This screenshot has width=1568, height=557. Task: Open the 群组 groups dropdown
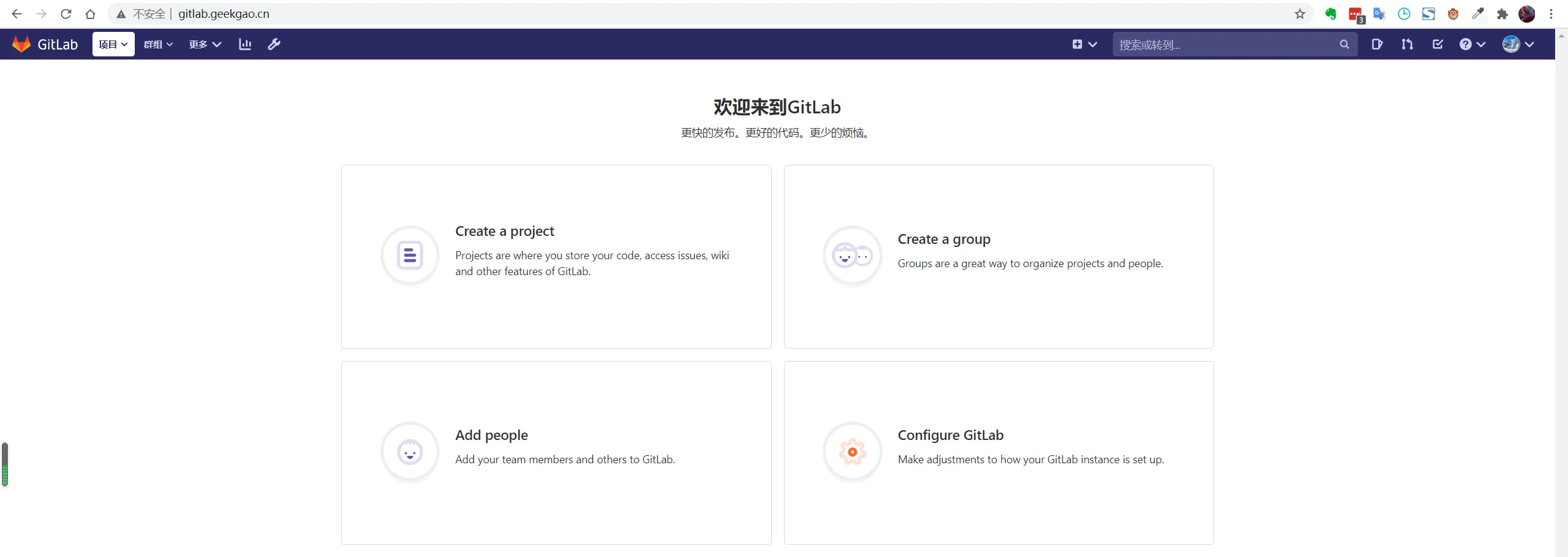(x=159, y=44)
